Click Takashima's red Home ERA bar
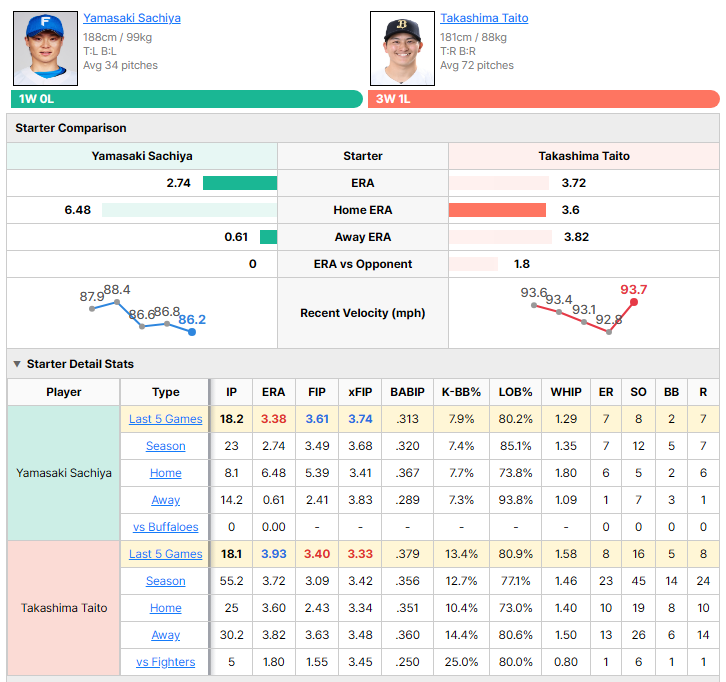Viewport: 726px width, 682px height. (497, 210)
